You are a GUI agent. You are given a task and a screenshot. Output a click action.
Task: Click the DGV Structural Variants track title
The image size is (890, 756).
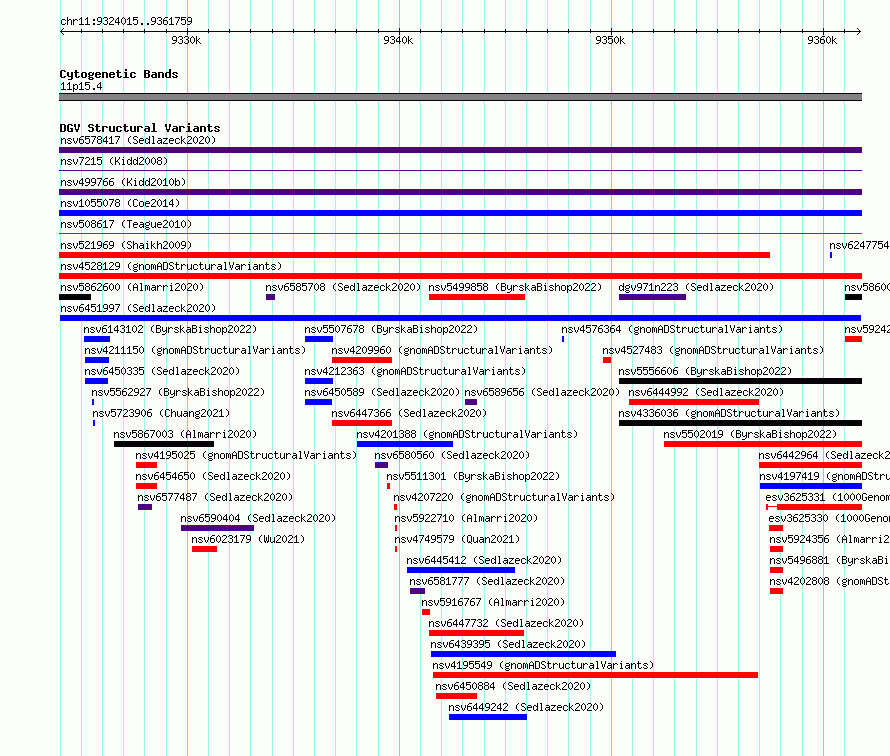click(140, 128)
